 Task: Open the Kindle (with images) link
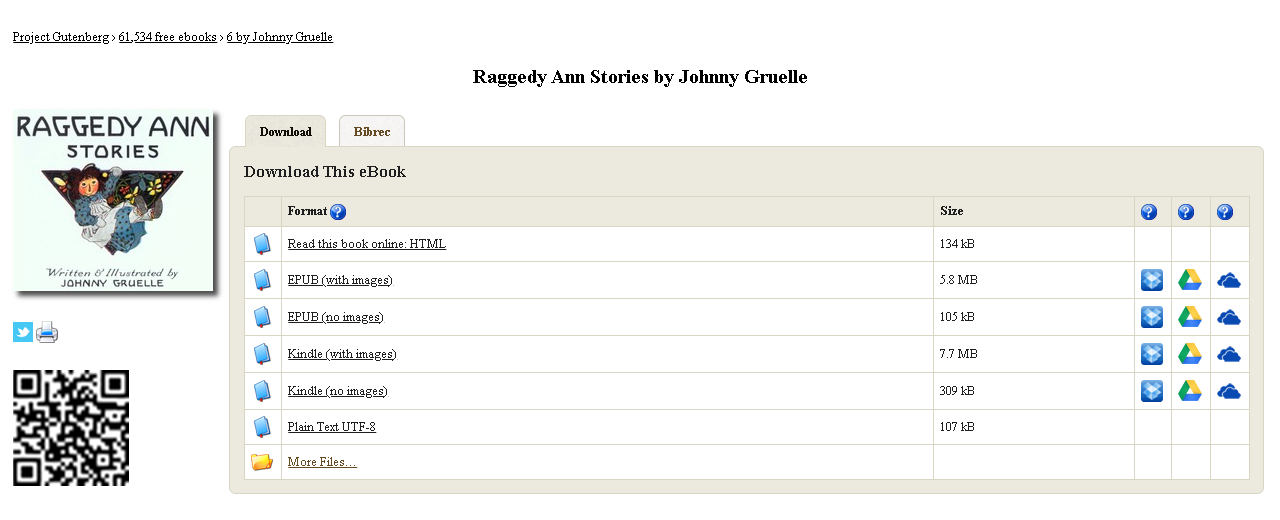341,354
